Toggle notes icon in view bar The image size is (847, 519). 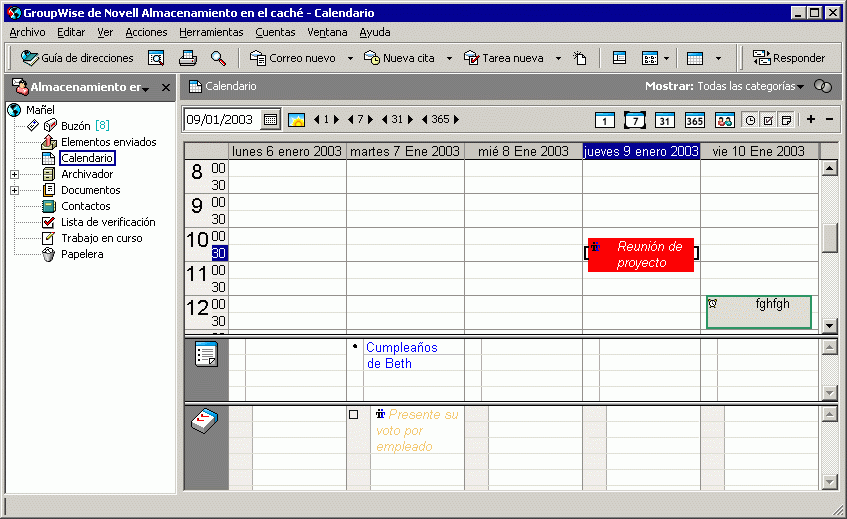pos(786,120)
